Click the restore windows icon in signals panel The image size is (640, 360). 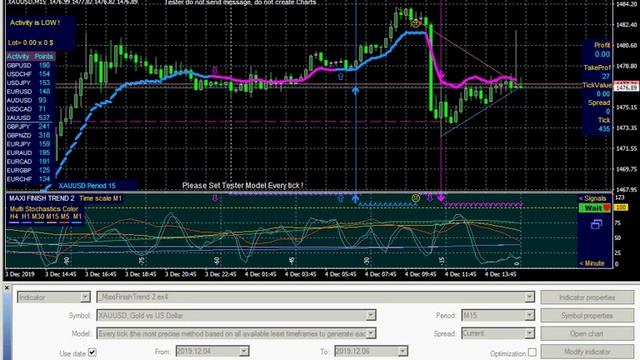tap(596, 224)
